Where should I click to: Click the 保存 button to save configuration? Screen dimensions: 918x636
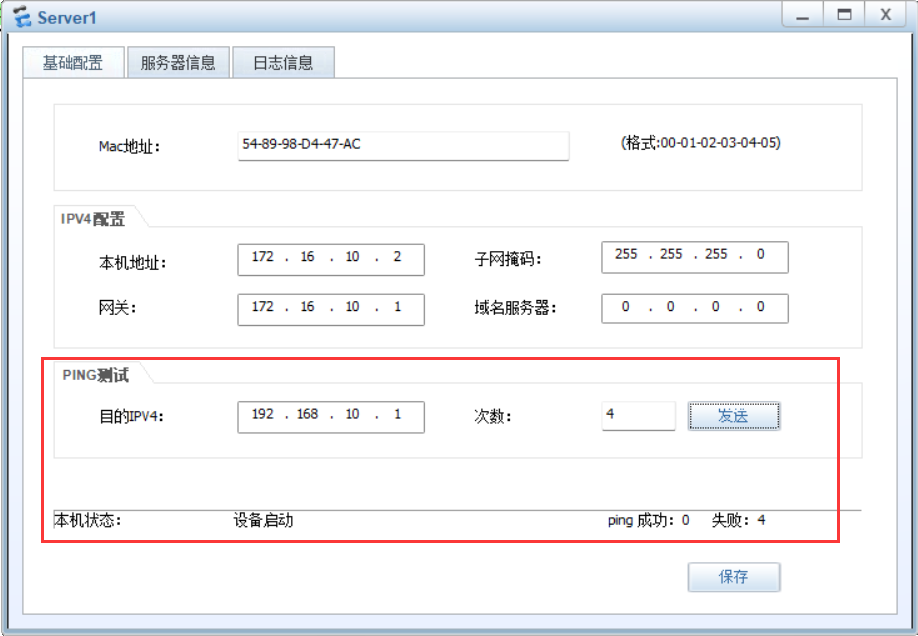tap(734, 577)
